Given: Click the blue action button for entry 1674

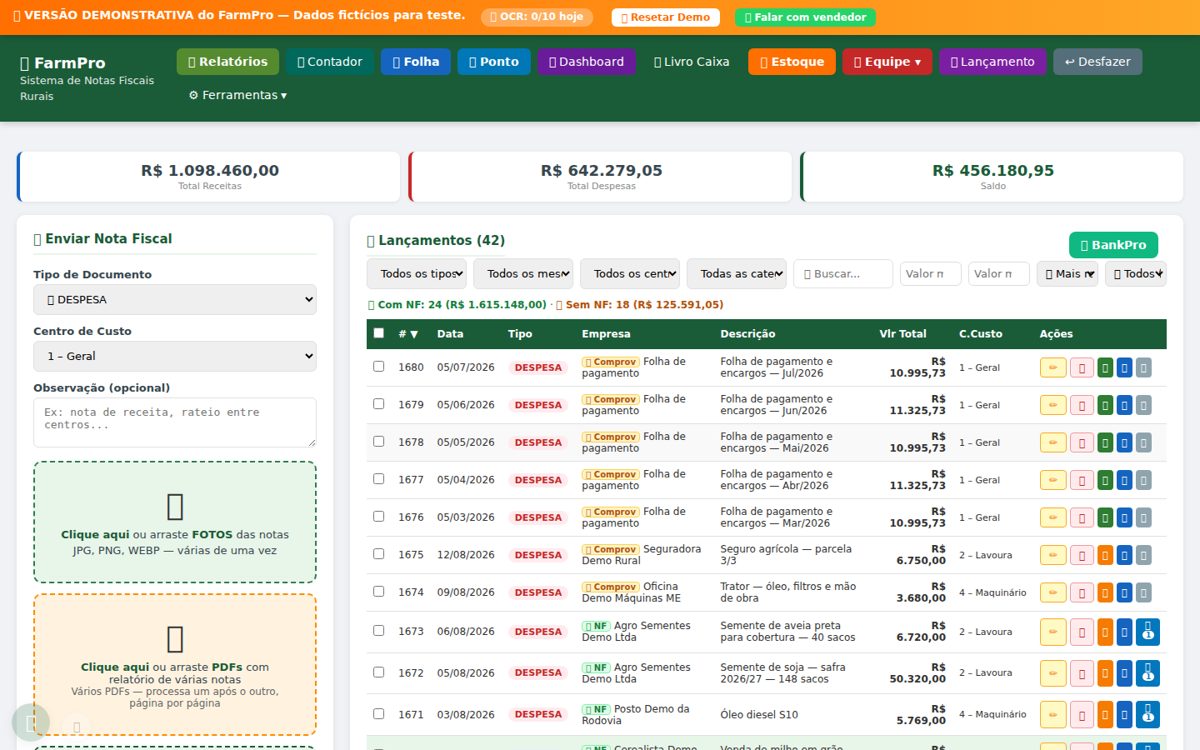Looking at the screenshot, I should pyautogui.click(x=1124, y=592).
